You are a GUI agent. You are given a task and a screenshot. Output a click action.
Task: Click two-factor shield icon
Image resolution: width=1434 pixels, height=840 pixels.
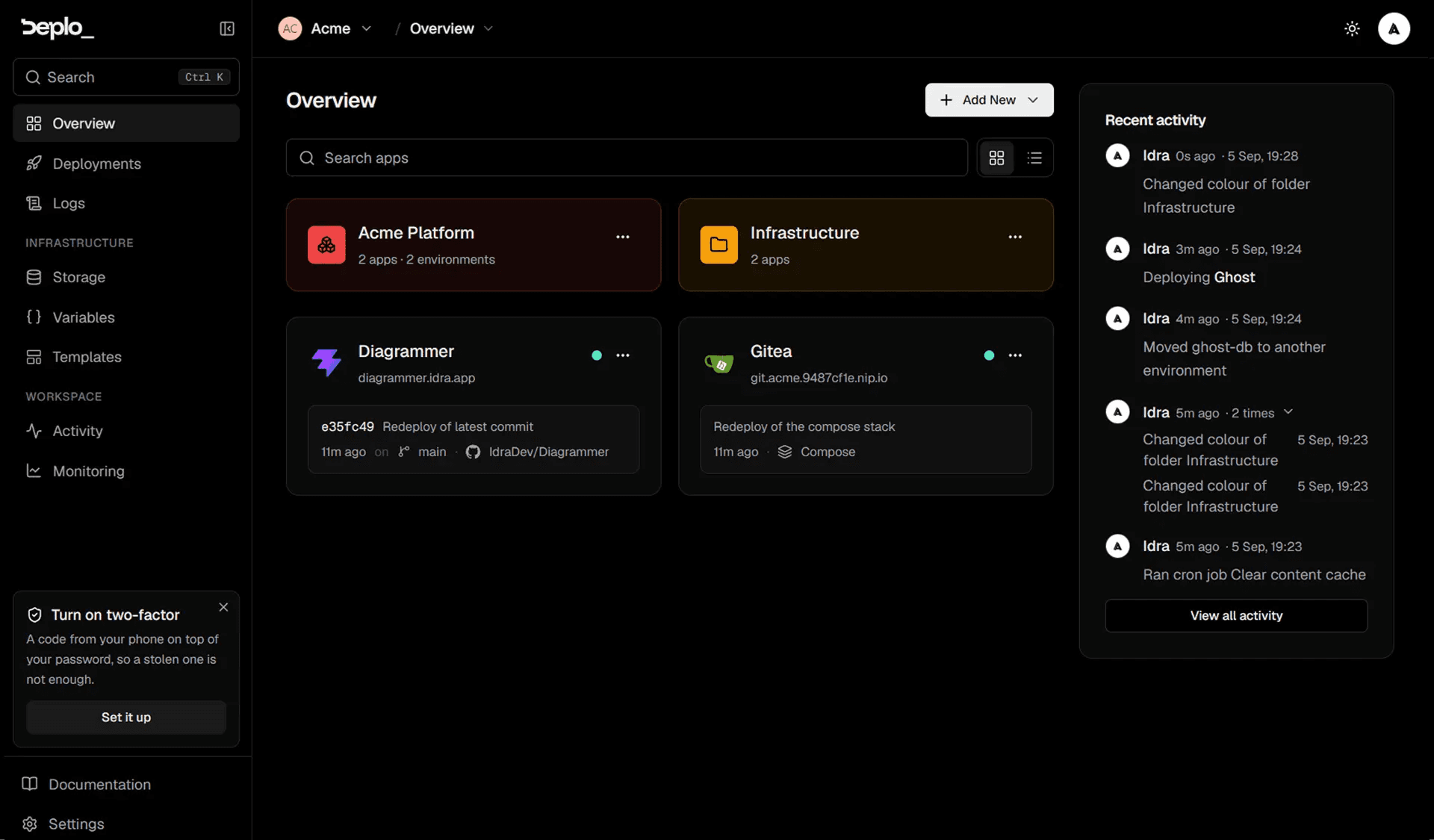(x=34, y=615)
